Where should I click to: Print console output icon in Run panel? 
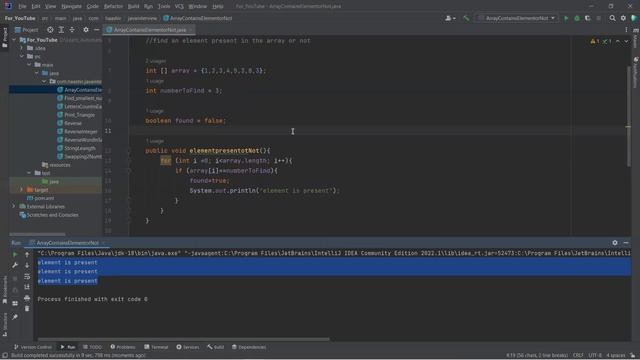pyautogui.click(x=27, y=298)
